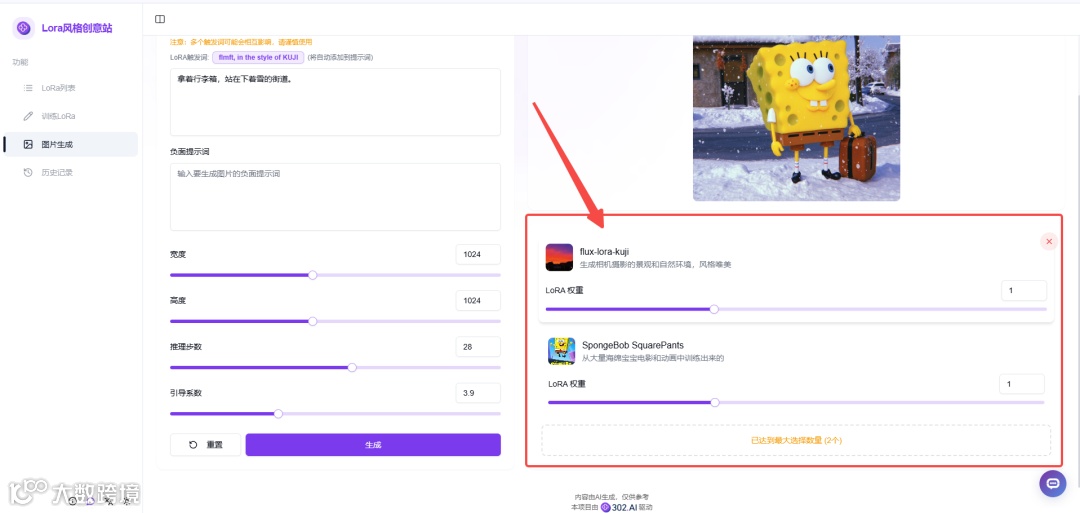
Task: Click the 训练LoRa pencil icon
Action: pyautogui.click(x=28, y=116)
